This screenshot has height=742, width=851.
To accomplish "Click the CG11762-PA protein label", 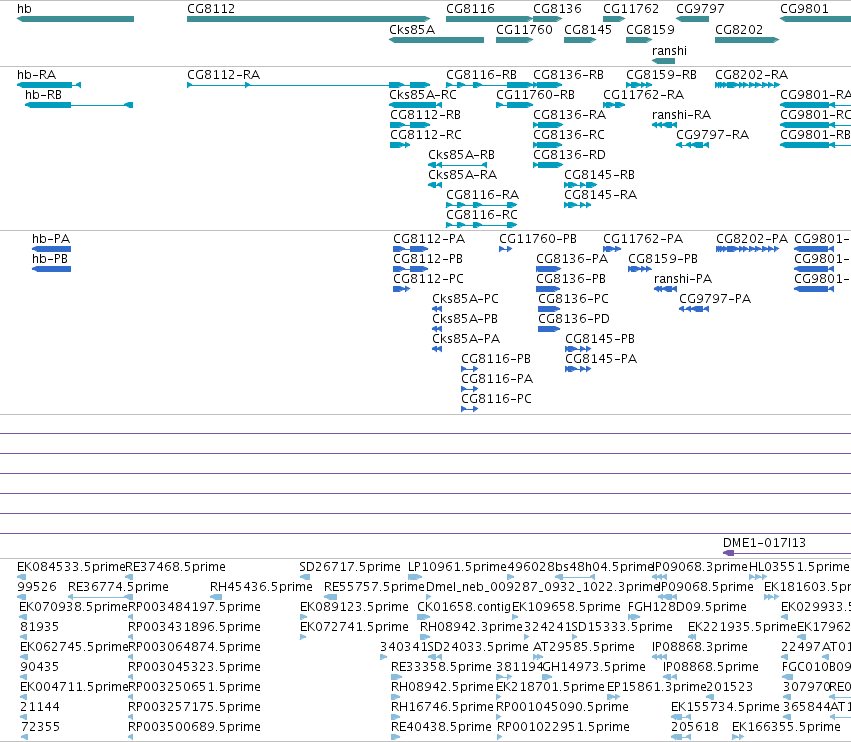I will click(643, 239).
